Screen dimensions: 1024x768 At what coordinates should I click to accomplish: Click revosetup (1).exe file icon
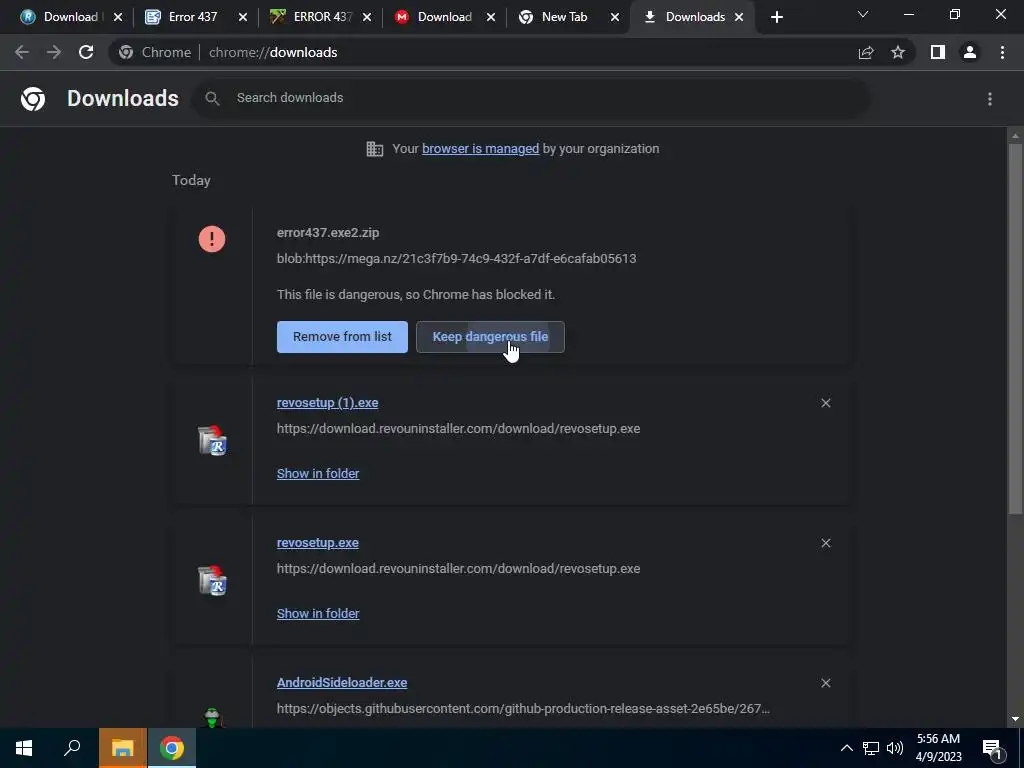[212, 440]
